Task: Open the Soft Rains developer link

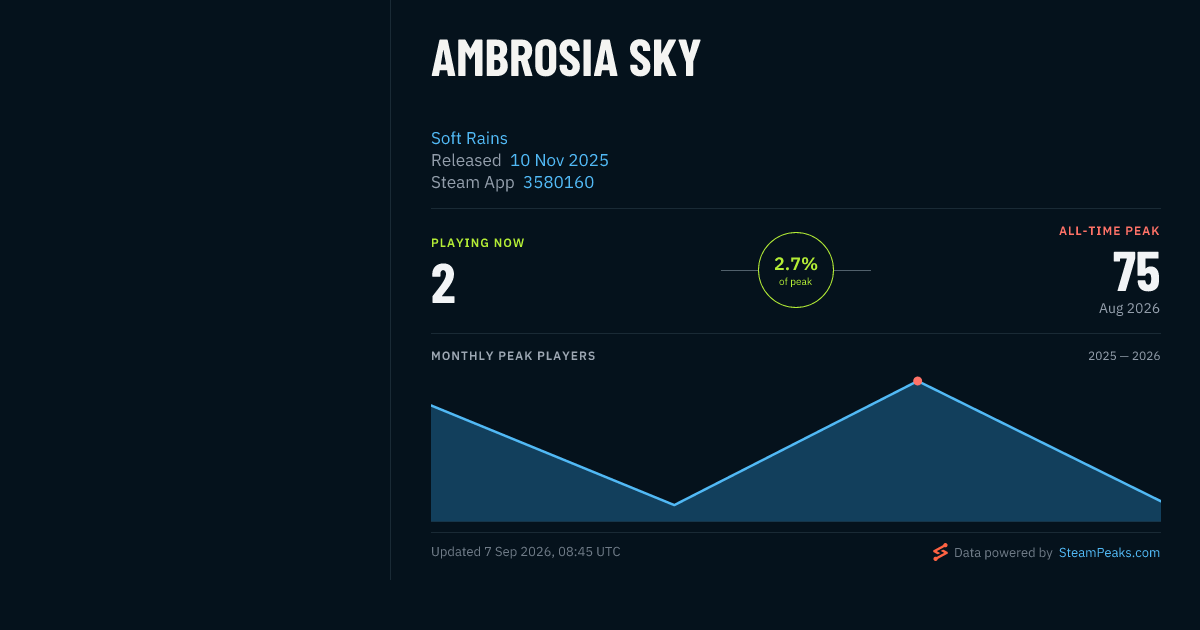Action: click(469, 138)
